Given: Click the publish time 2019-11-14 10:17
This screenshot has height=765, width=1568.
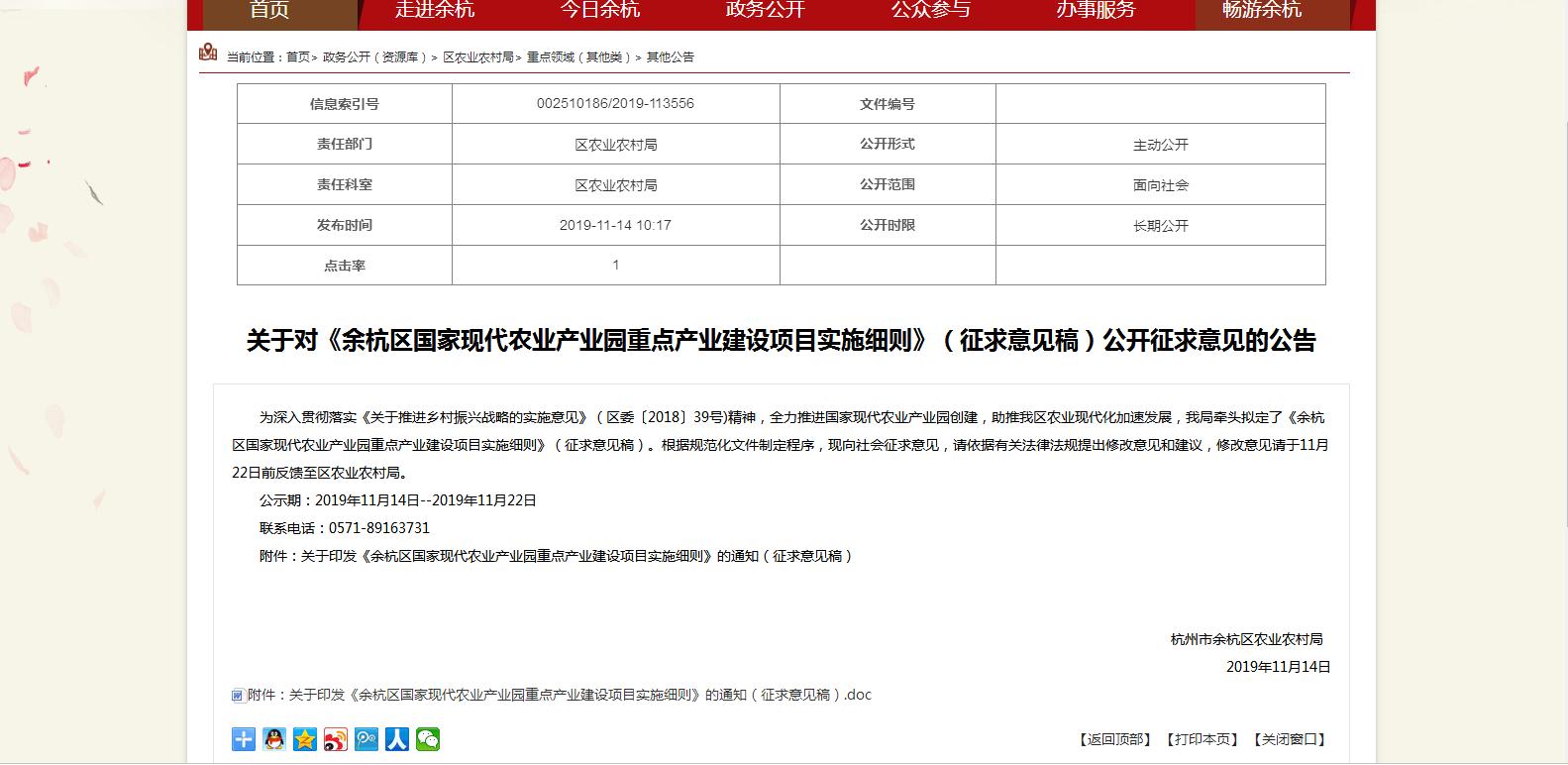Looking at the screenshot, I should click(615, 225).
